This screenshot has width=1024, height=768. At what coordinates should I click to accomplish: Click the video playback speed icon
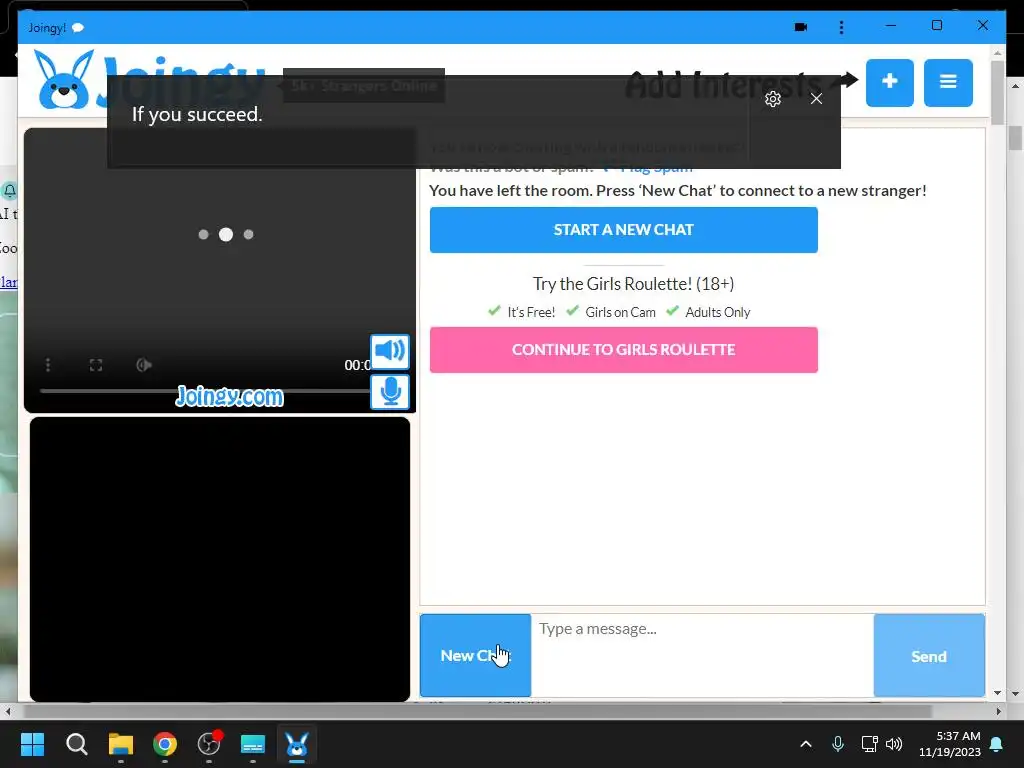[144, 365]
